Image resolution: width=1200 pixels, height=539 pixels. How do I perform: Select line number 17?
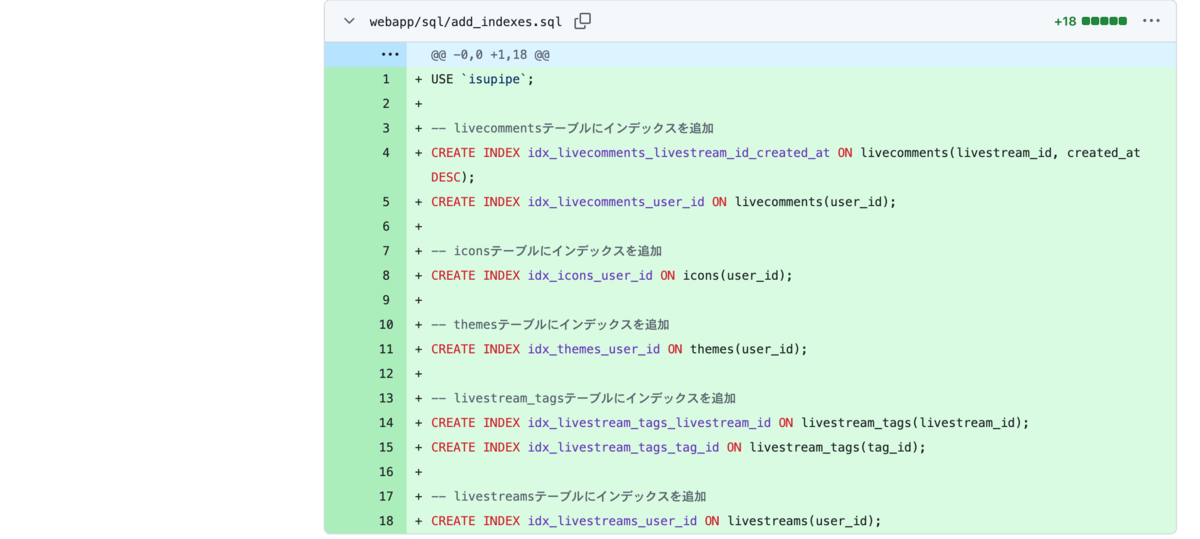(386, 496)
